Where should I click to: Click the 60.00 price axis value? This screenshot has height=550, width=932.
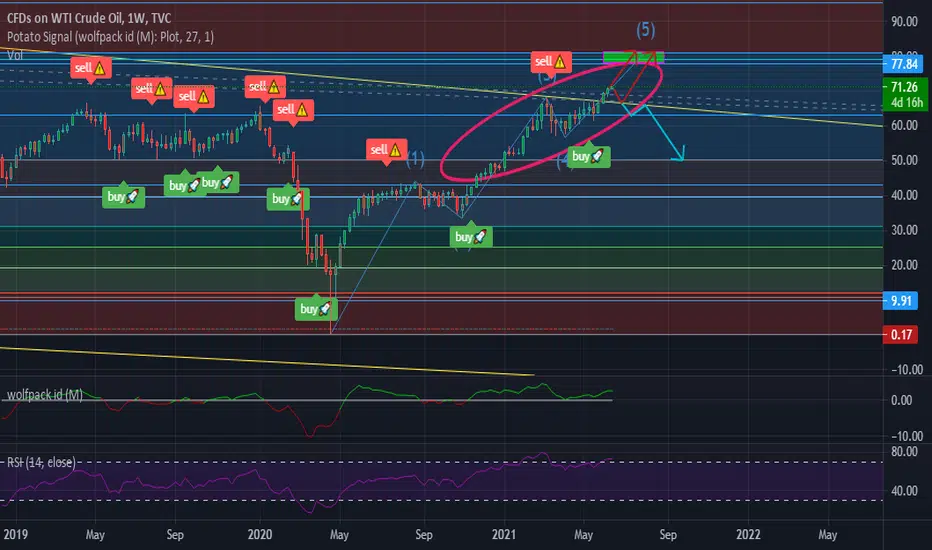click(904, 125)
